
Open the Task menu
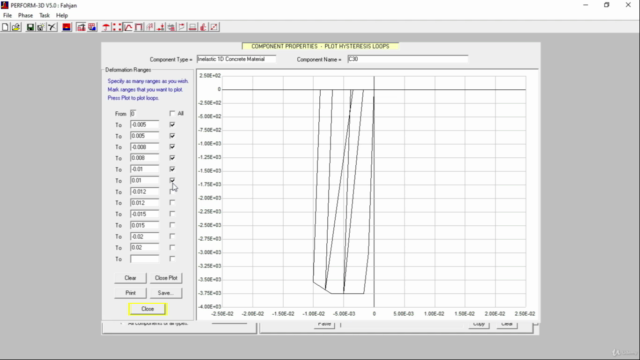[x=44, y=16]
